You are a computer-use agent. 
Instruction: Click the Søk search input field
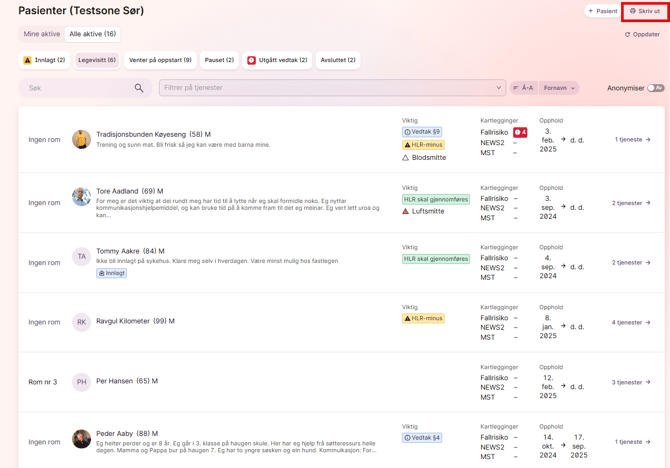tap(78, 88)
